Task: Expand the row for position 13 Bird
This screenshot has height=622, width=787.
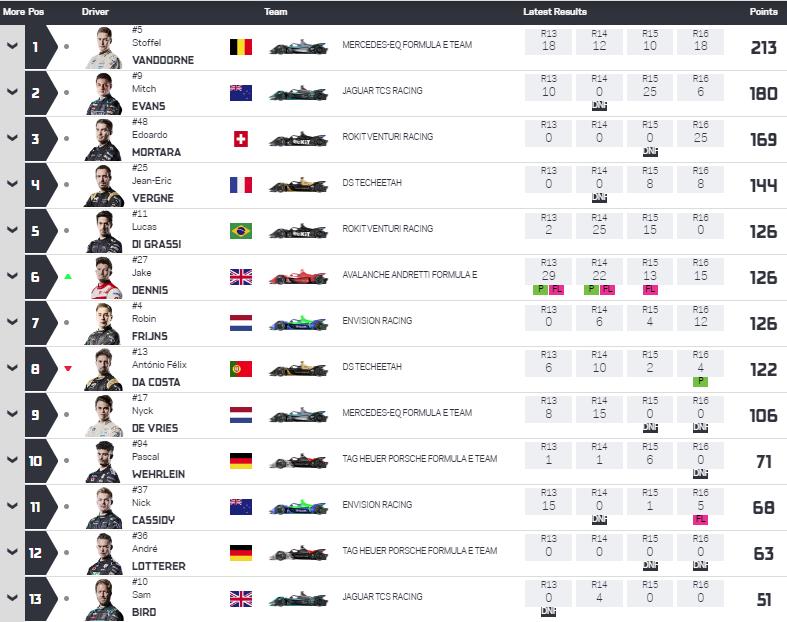Action: (x=12, y=598)
